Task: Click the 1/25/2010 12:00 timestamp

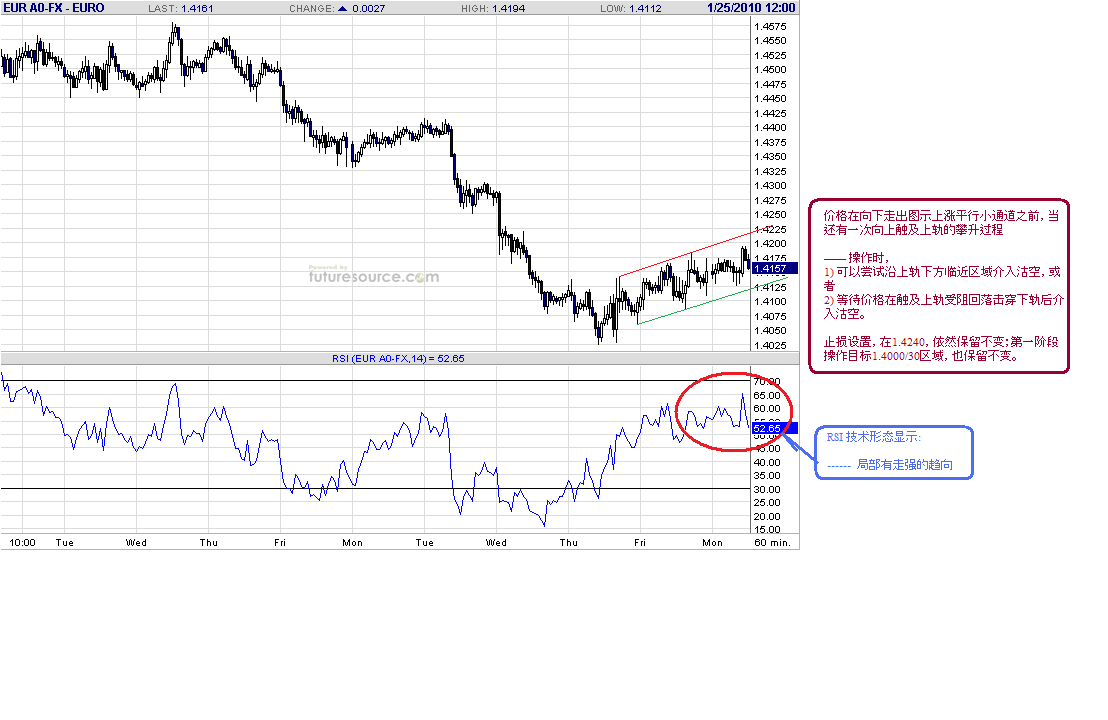Action: [x=751, y=8]
